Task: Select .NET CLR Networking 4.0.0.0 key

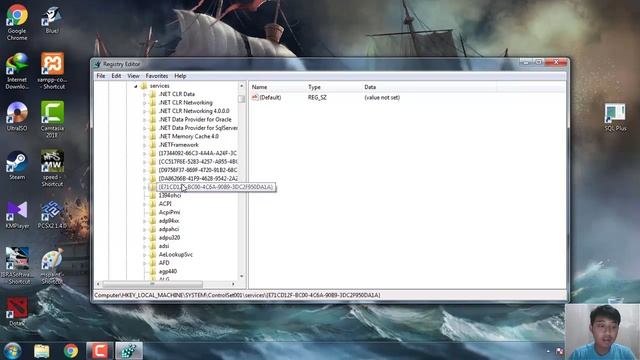Action: click(194, 111)
